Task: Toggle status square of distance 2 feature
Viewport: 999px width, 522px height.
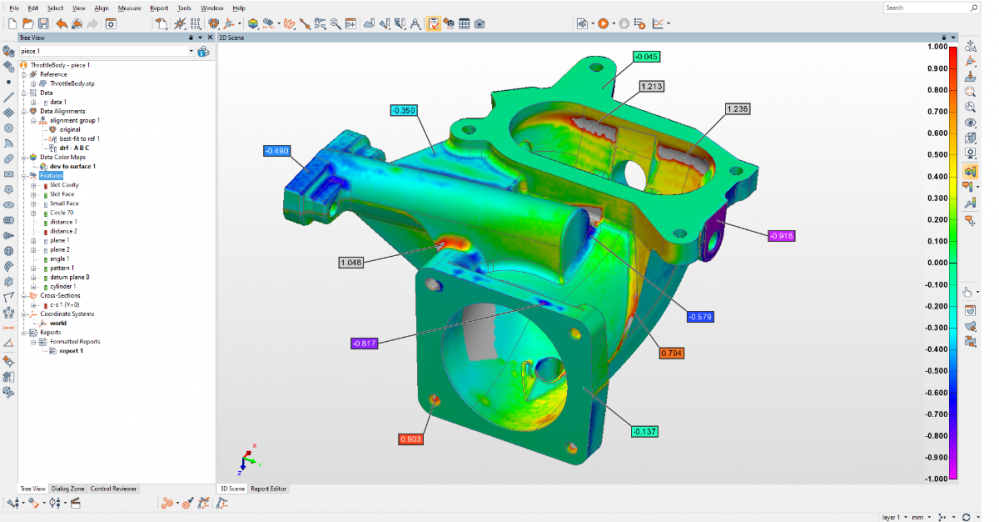Action: [45, 231]
